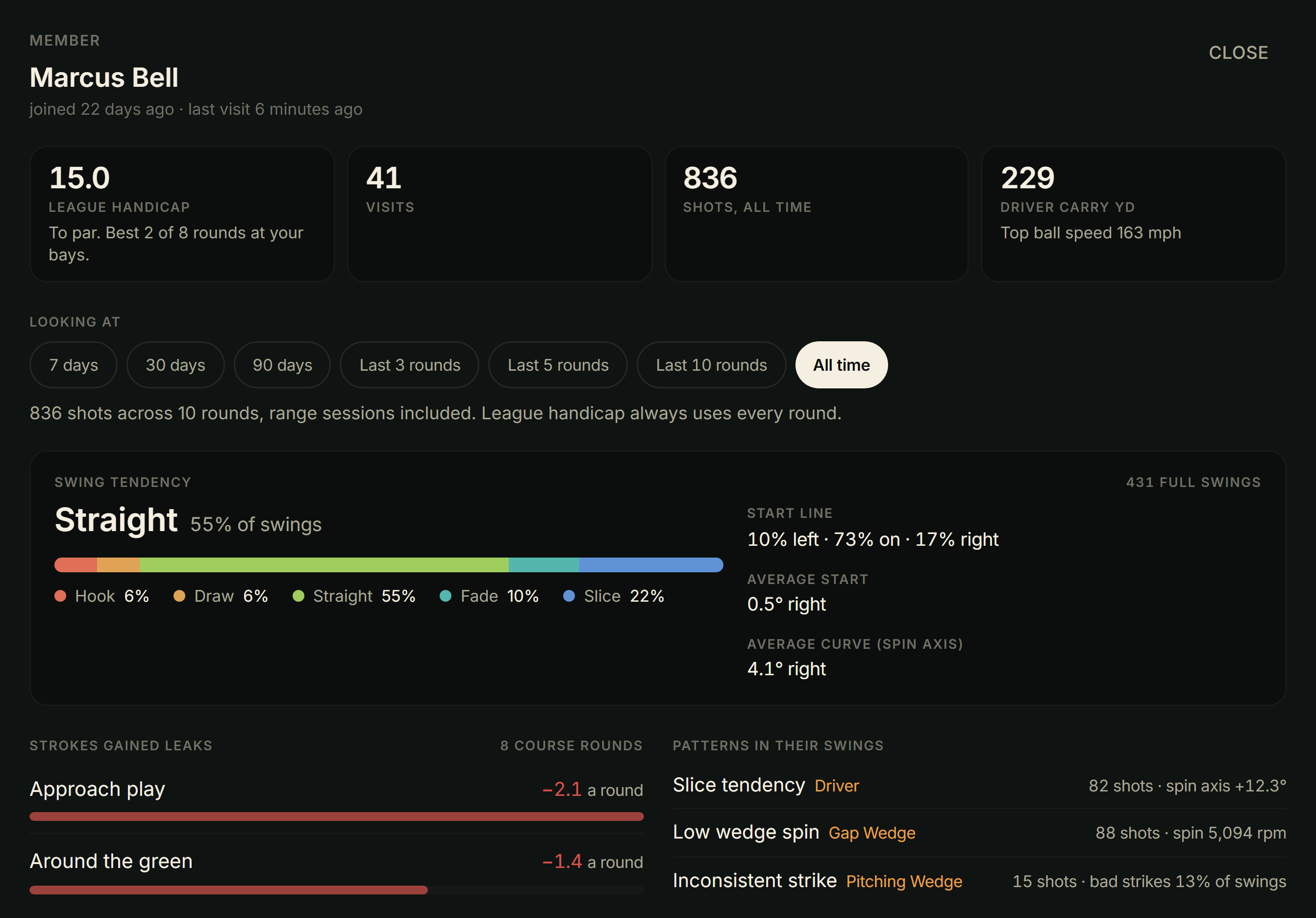
Task: Select the Last 10 rounds filter
Action: coord(711,365)
